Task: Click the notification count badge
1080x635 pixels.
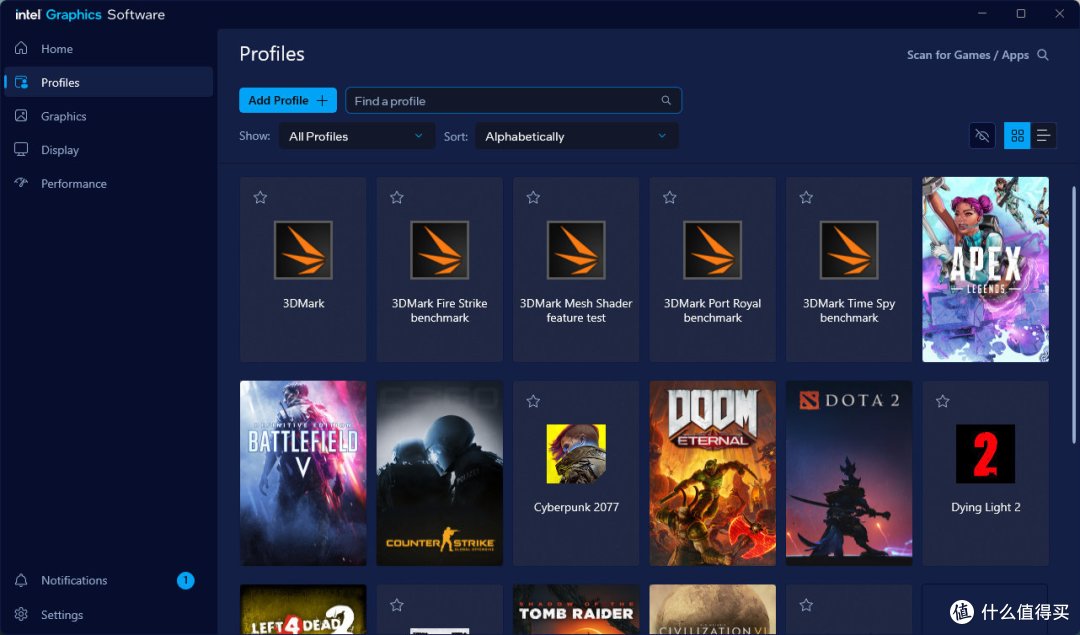Action: click(185, 581)
